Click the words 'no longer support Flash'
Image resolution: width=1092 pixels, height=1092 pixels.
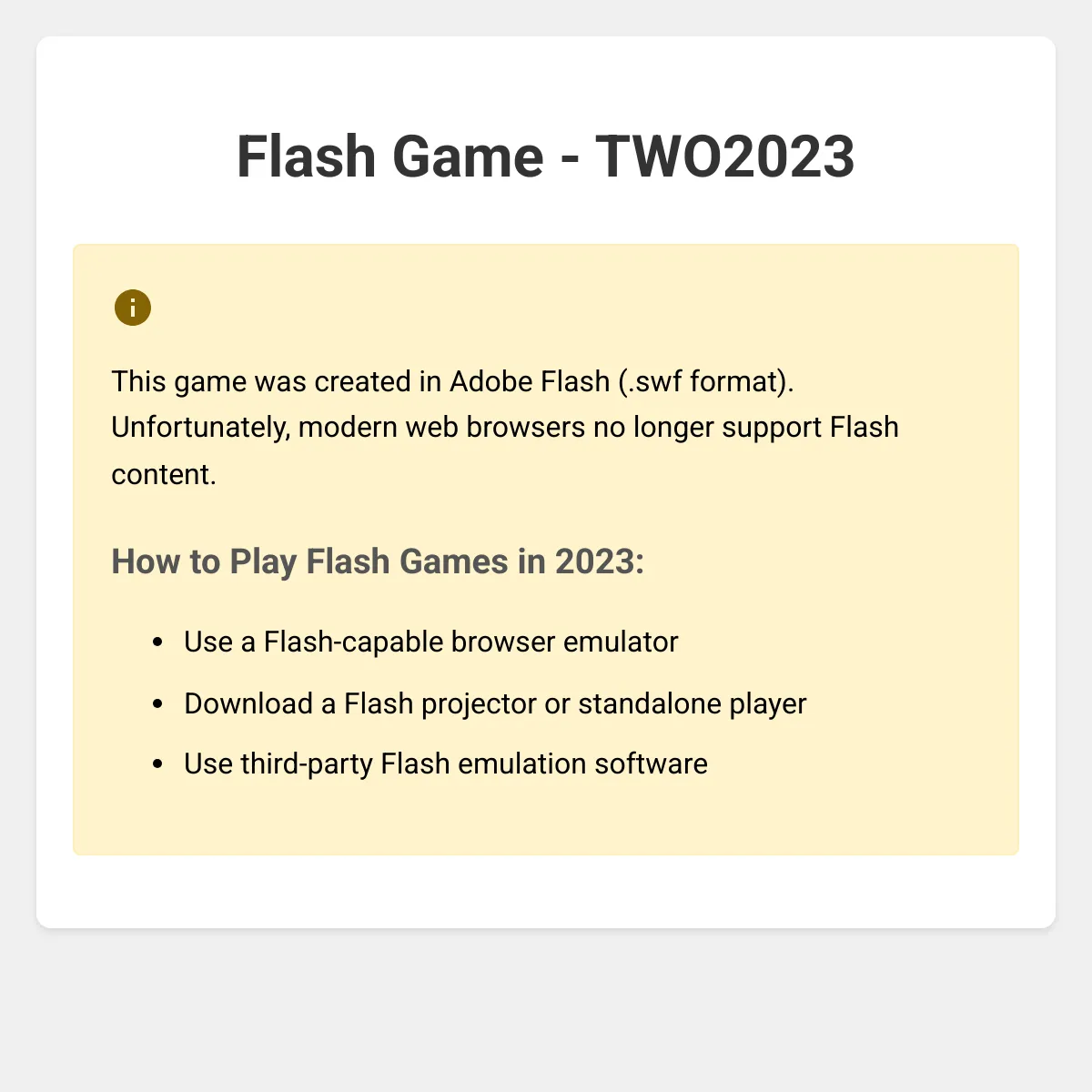click(746, 428)
